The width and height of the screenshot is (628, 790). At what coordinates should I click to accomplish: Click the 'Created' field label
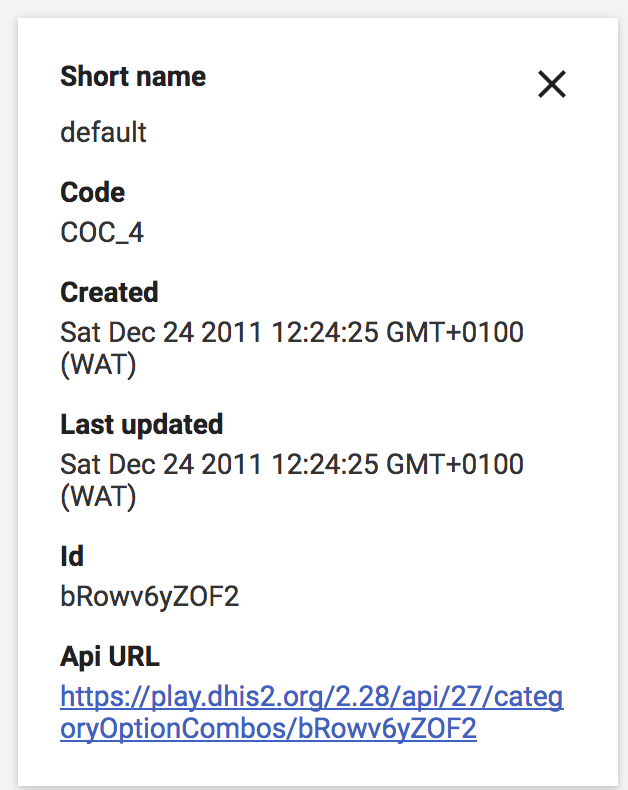[x=109, y=292]
